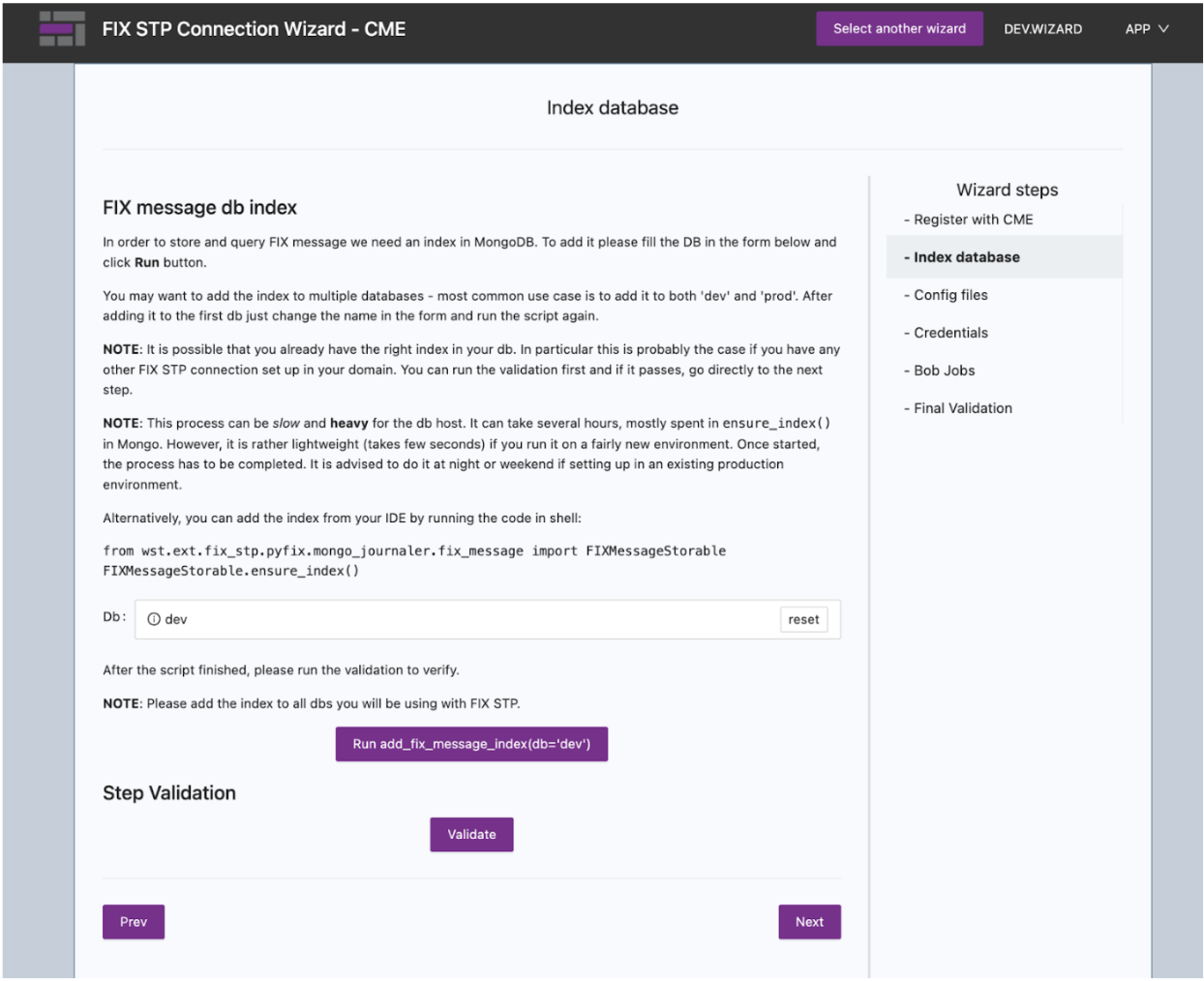
Task: Click the 'from wst.ext.fix_stp' import code line
Action: click(414, 550)
